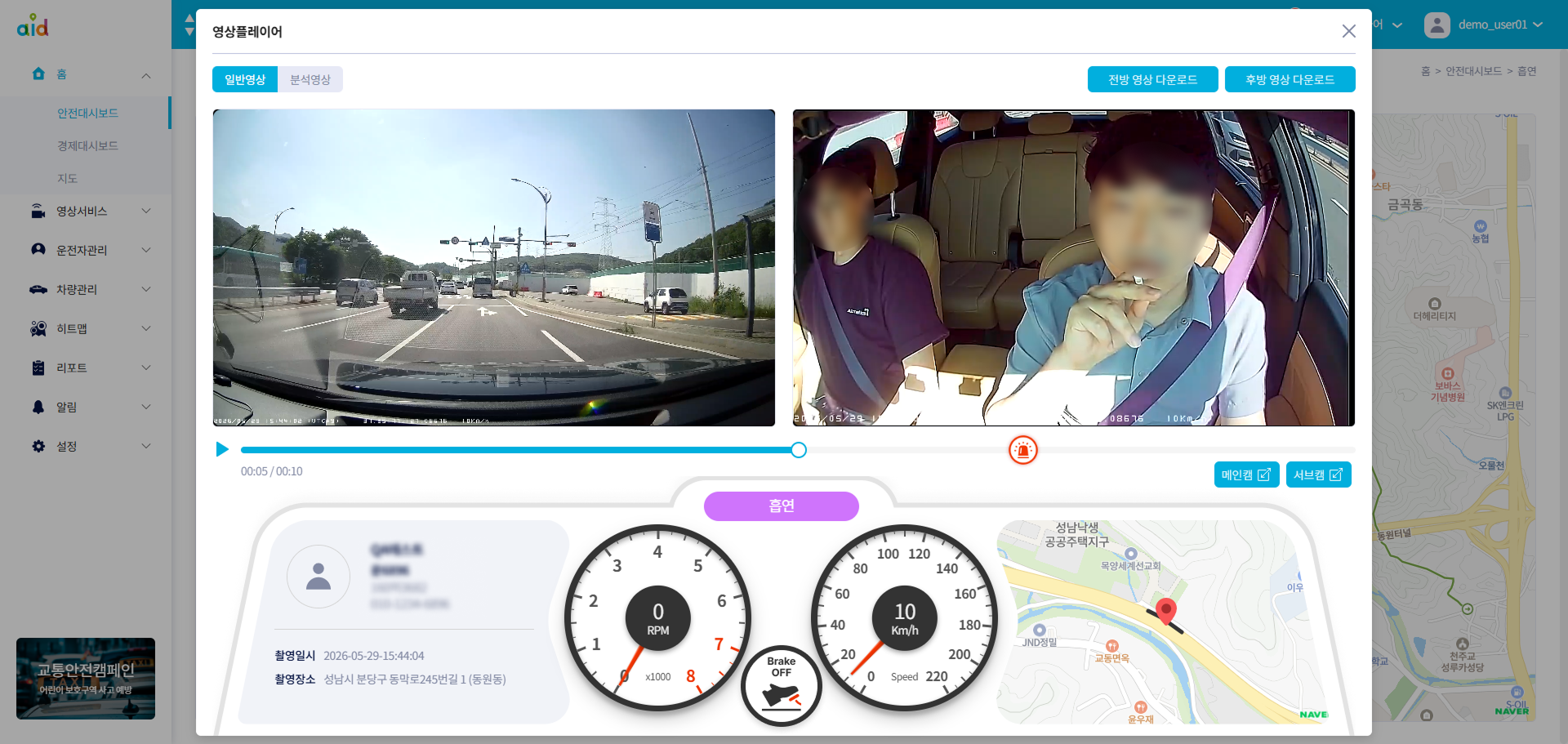Play the video with the play icon
Viewport: 1568px width, 744px height.
(x=222, y=449)
